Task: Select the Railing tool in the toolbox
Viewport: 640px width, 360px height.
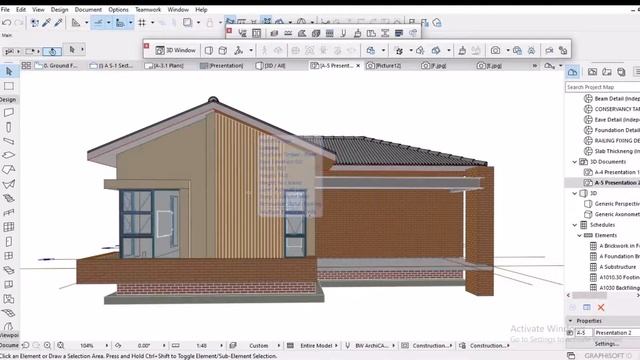Action: coord(9,212)
